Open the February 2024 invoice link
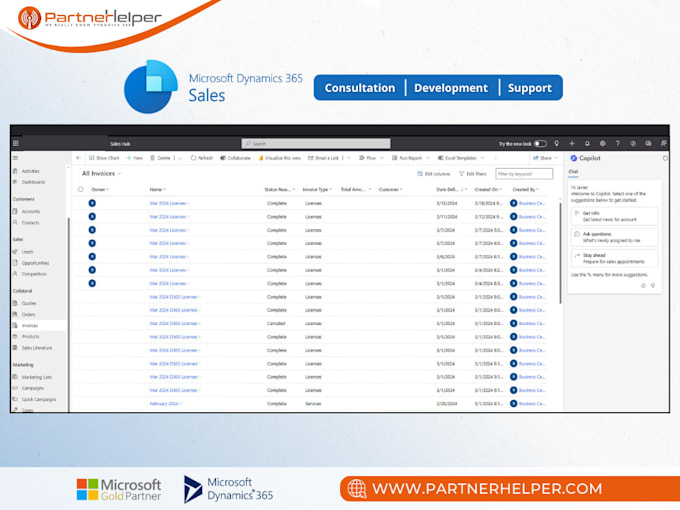This screenshot has width=680, height=510. click(164, 404)
